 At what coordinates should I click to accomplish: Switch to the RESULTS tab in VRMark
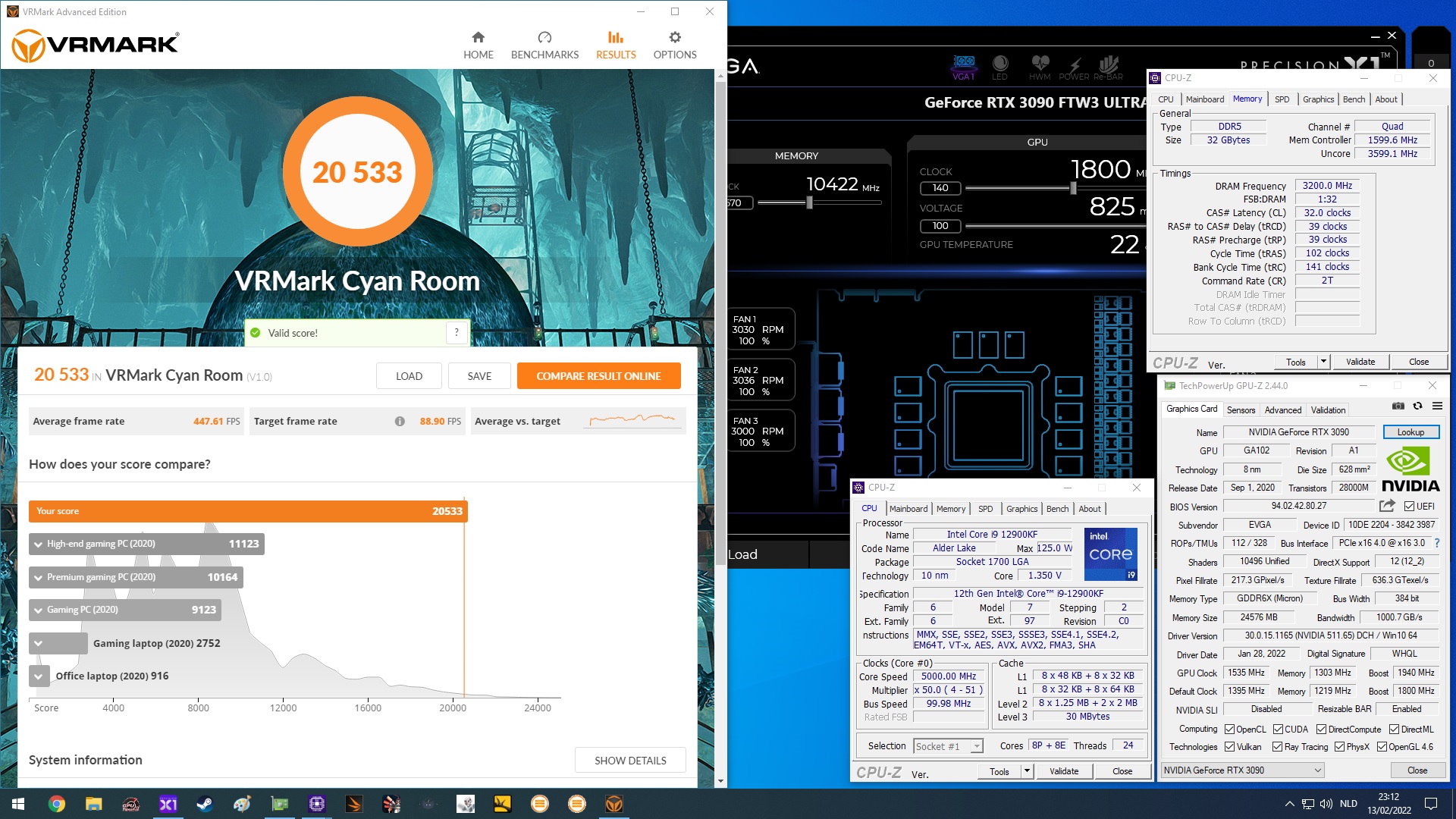pyautogui.click(x=616, y=45)
